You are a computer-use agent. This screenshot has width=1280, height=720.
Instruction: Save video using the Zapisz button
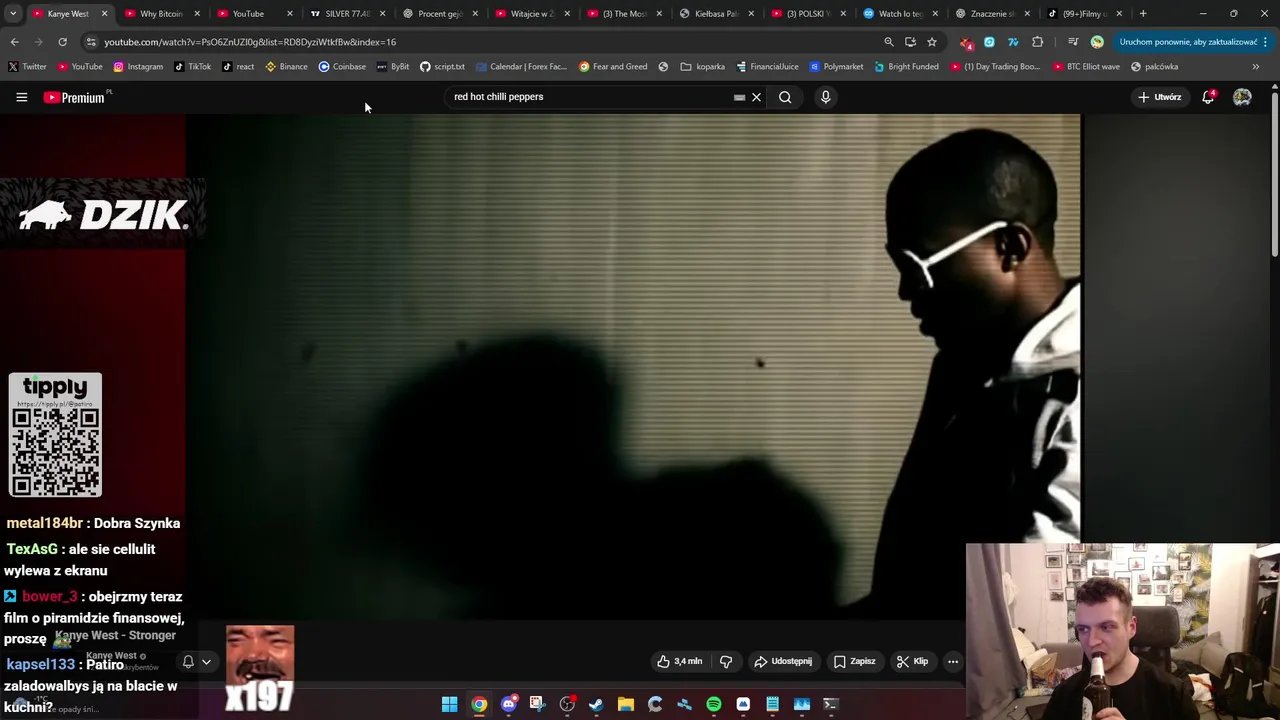click(x=854, y=661)
